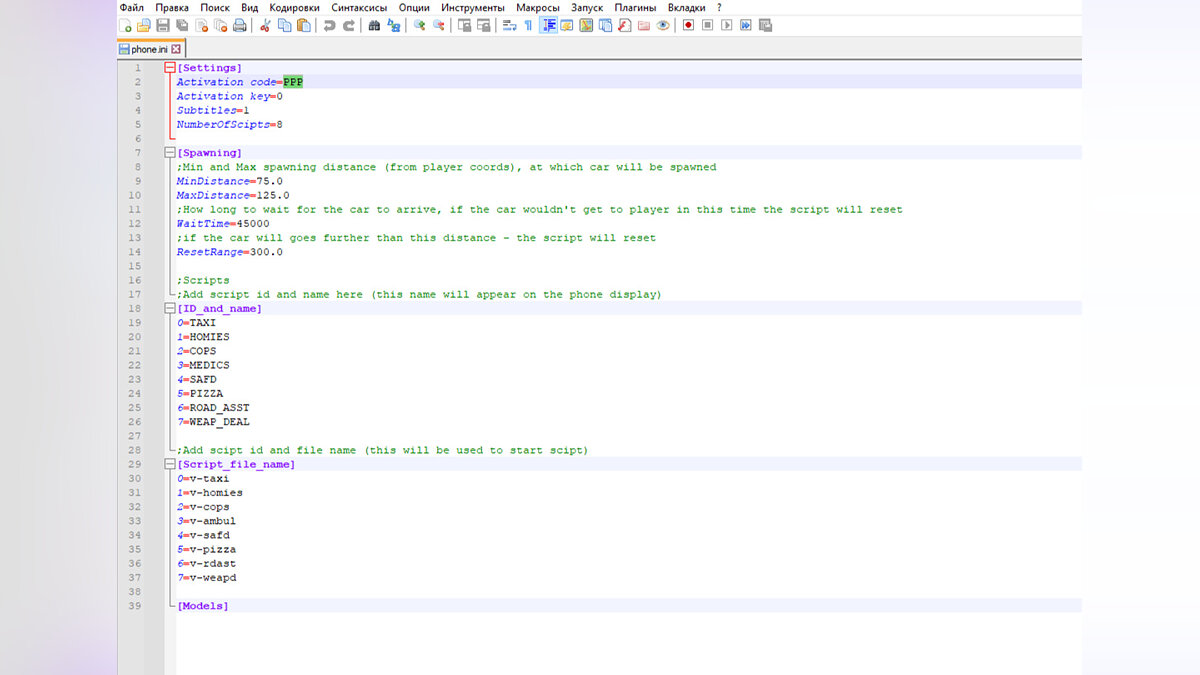Collapse the [Spawning] section fold marker
1200x675 pixels.
(x=169, y=153)
